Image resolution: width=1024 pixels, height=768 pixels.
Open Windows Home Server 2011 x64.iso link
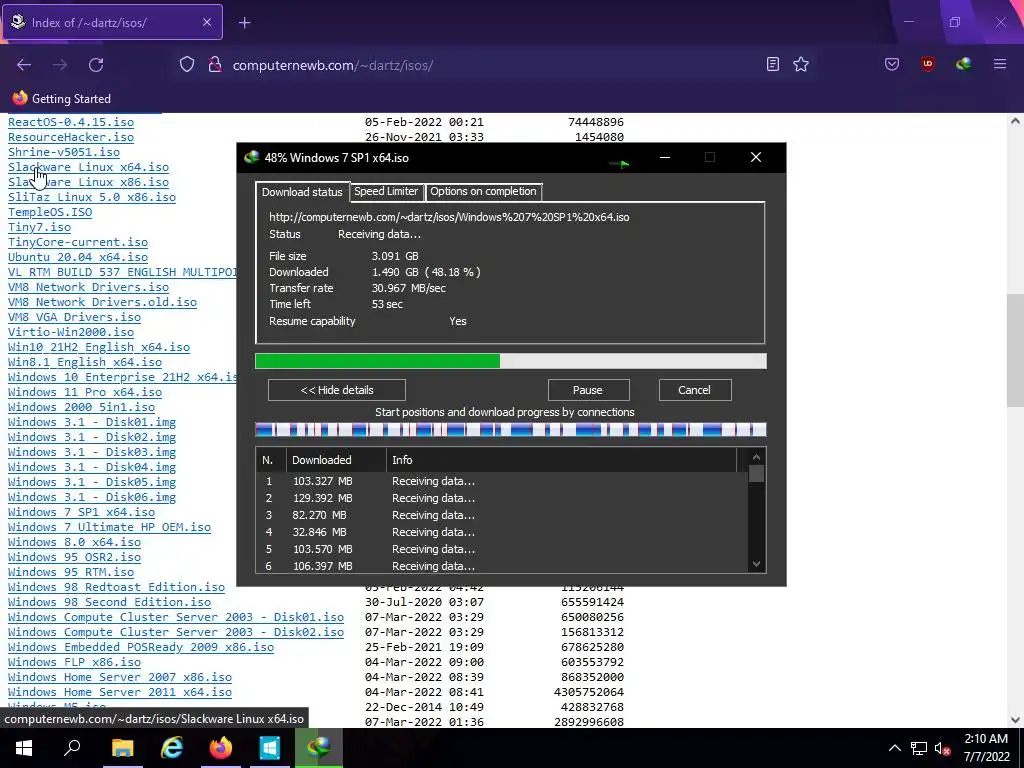tap(120, 692)
